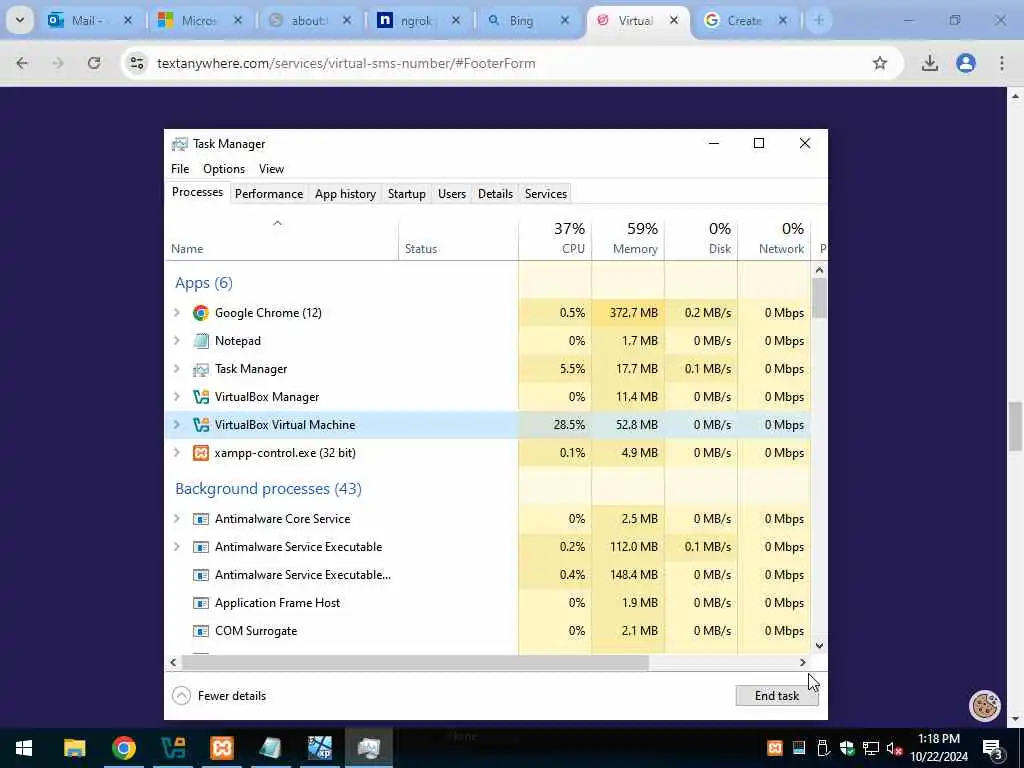Click the Chrome profile avatar icon
This screenshot has height=768, width=1024.
tap(966, 63)
